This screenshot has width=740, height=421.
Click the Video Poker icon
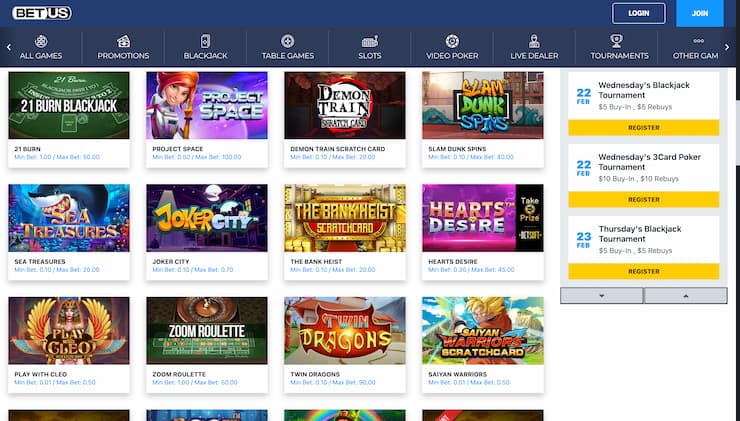tap(452, 42)
